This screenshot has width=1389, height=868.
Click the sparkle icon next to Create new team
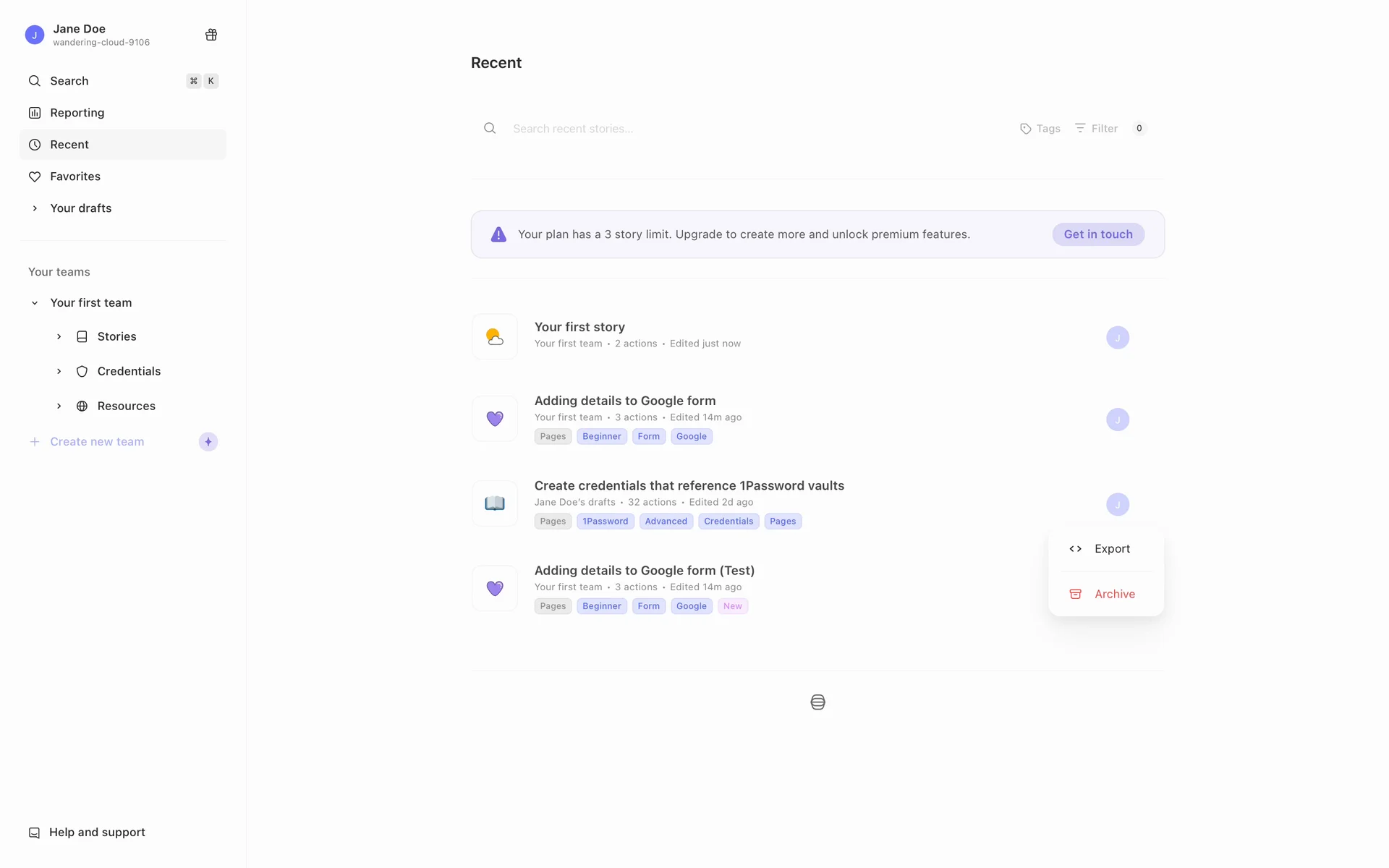(208, 442)
